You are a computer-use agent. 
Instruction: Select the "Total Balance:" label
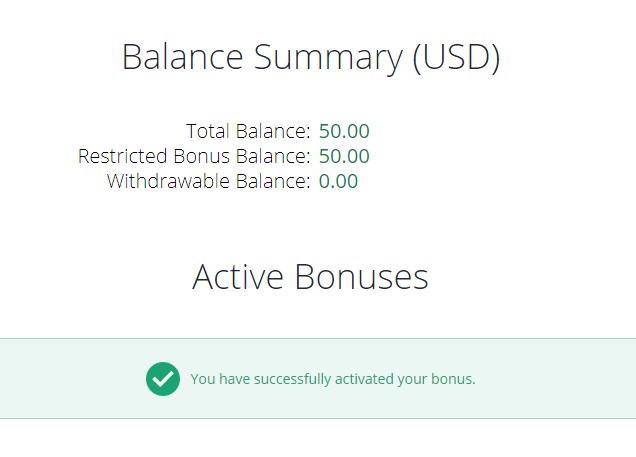[x=248, y=131]
